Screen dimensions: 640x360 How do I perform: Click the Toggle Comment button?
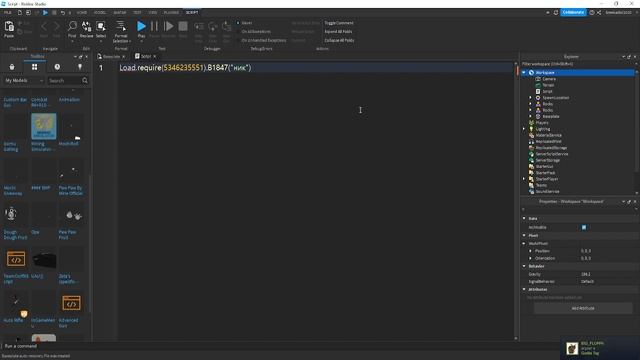[x=339, y=23]
